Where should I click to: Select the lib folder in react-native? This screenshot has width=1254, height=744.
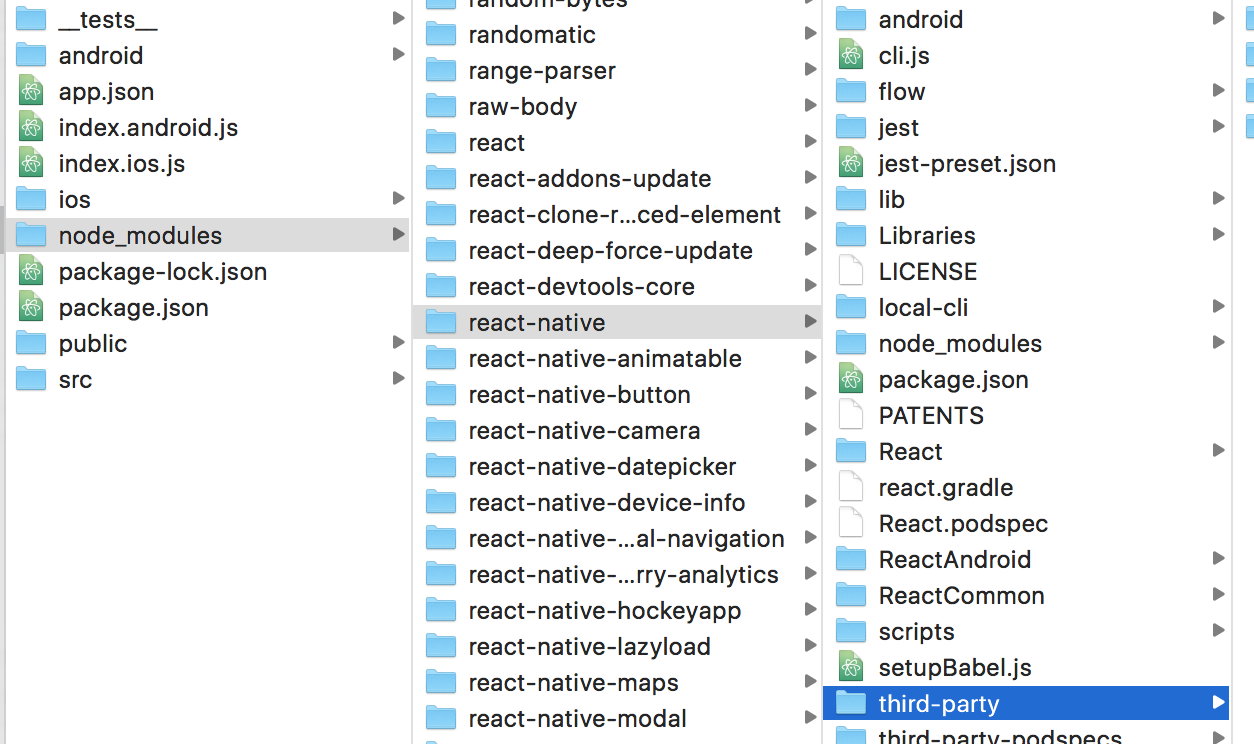coord(1027,200)
